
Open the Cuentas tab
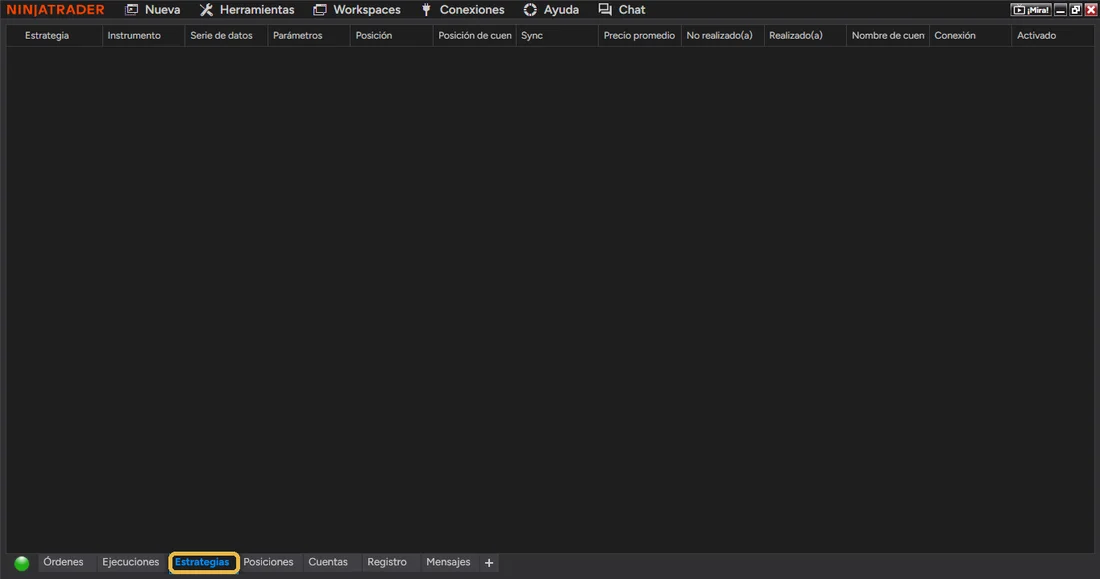point(328,562)
